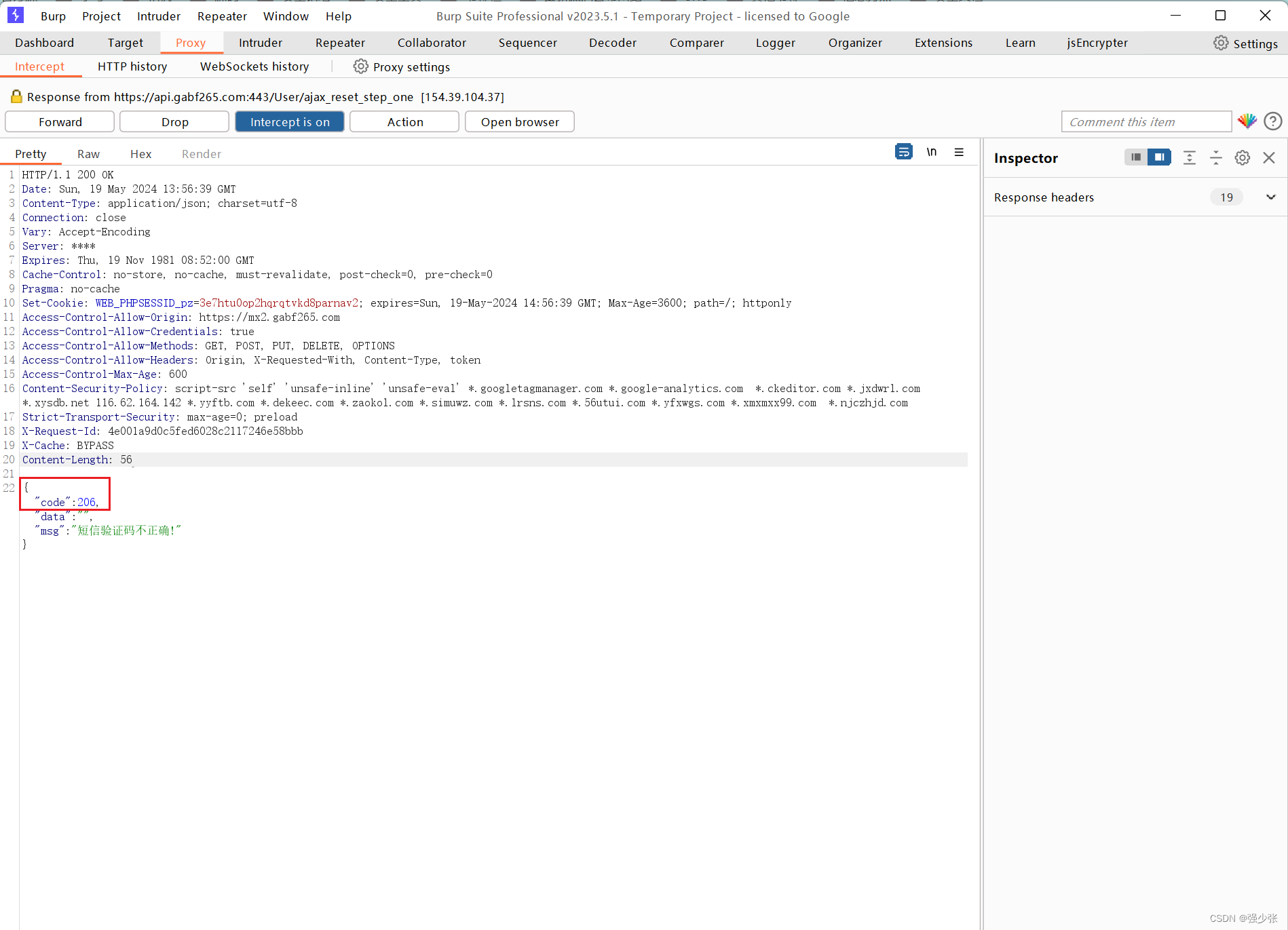Switch to the Hex view tab
Image resolution: width=1288 pixels, height=930 pixels.
(x=140, y=154)
